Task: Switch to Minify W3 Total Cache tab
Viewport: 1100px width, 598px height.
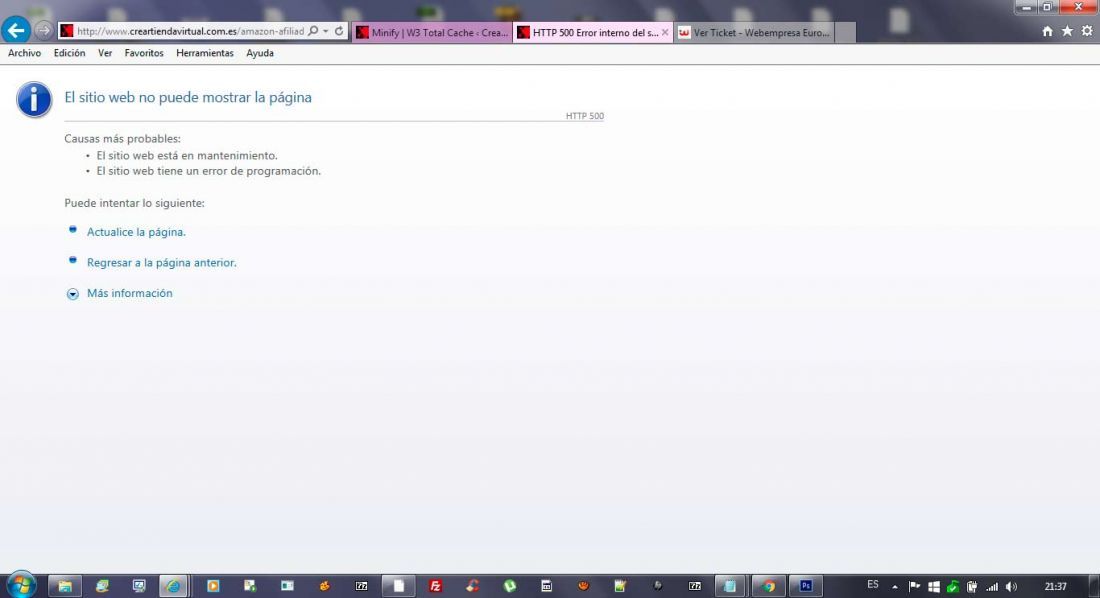Action: pyautogui.click(x=432, y=32)
